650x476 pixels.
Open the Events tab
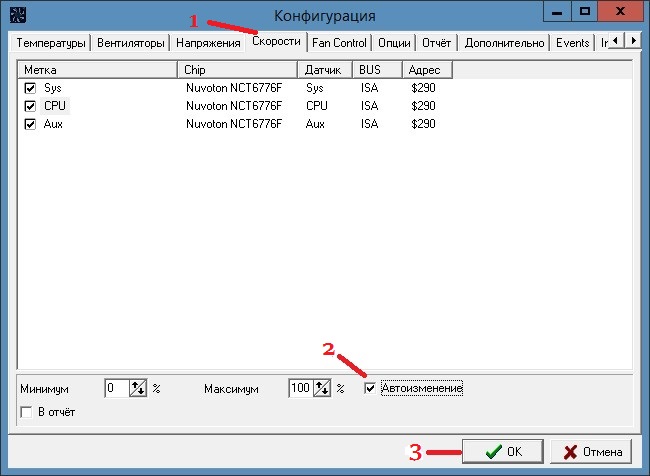tap(572, 43)
